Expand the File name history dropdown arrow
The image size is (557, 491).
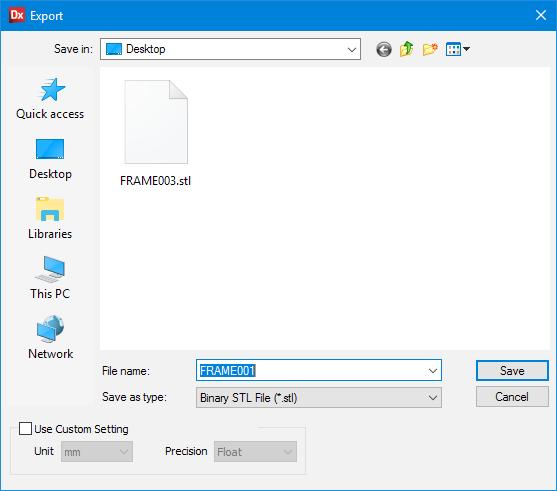pyautogui.click(x=433, y=371)
